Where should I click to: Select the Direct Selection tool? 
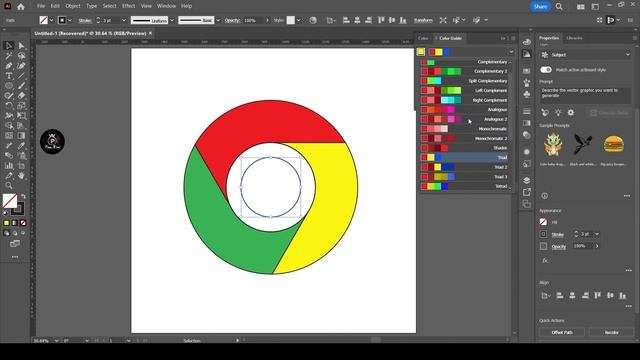pyautogui.click(x=21, y=46)
